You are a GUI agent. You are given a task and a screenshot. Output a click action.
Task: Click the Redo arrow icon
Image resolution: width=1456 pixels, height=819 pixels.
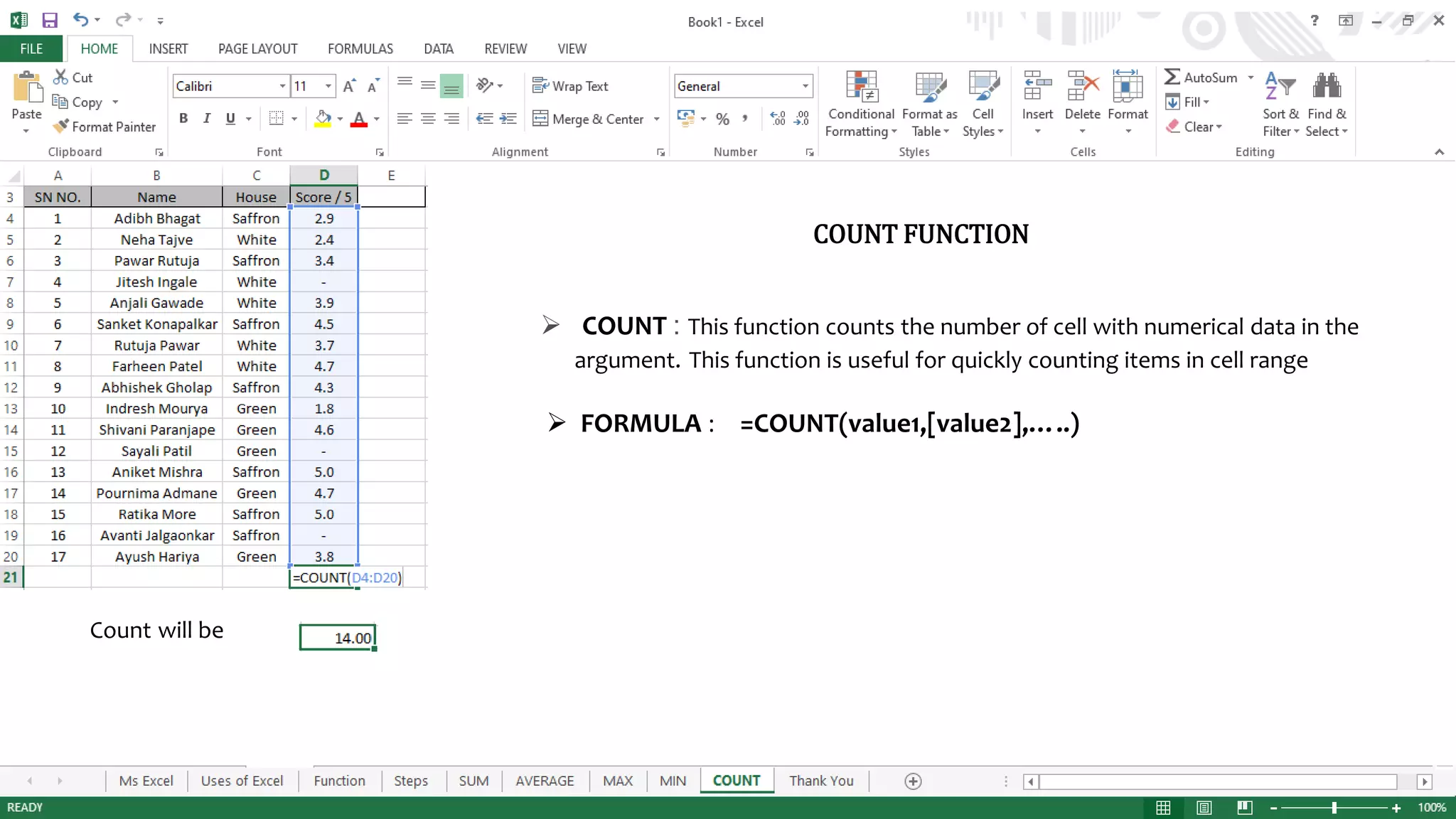tap(124, 20)
